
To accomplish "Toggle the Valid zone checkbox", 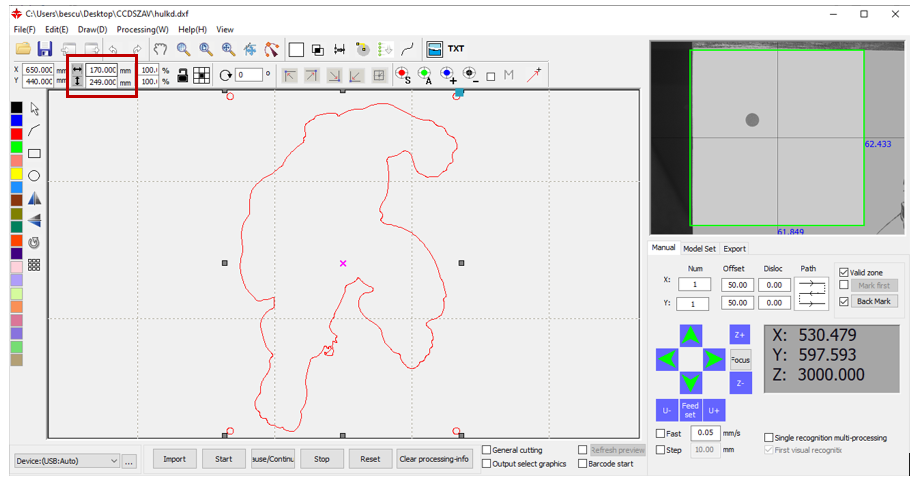I will click(844, 272).
